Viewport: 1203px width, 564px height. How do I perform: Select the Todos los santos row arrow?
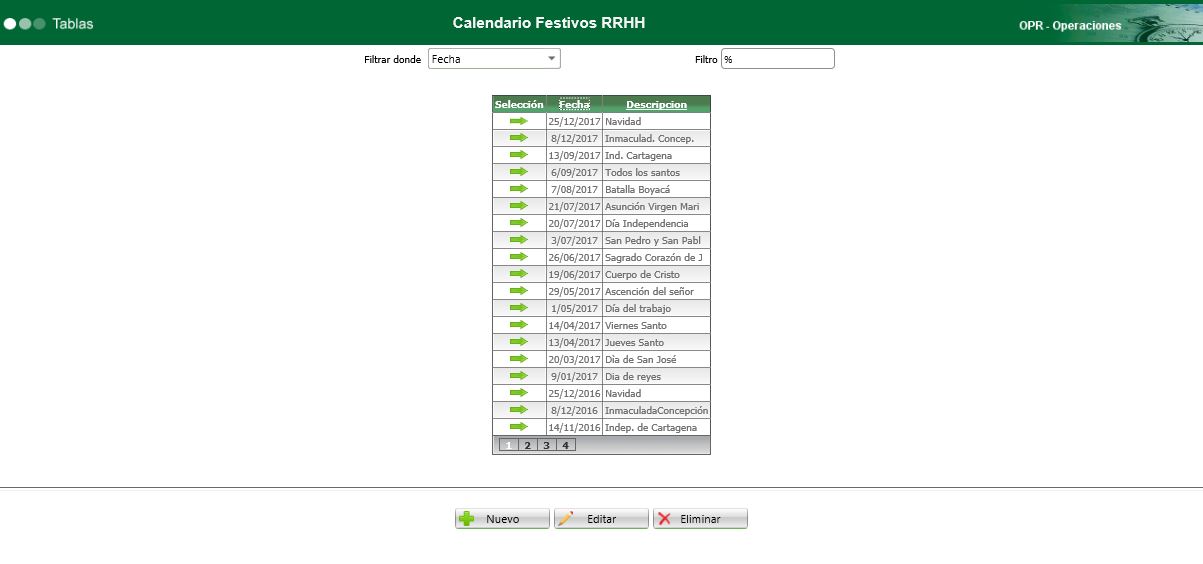tap(518, 172)
